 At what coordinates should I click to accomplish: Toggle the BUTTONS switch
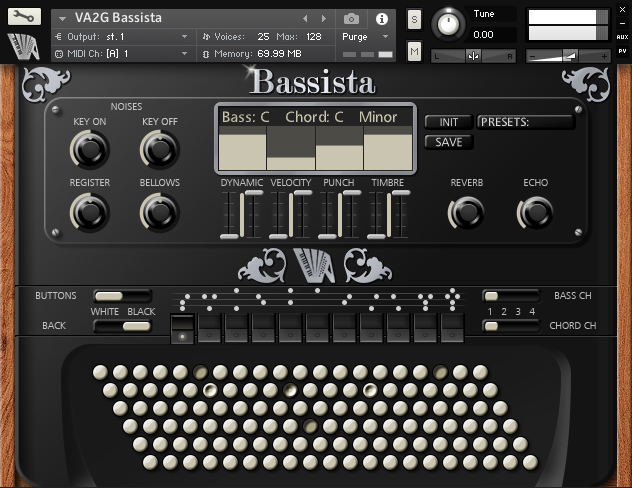click(x=122, y=296)
